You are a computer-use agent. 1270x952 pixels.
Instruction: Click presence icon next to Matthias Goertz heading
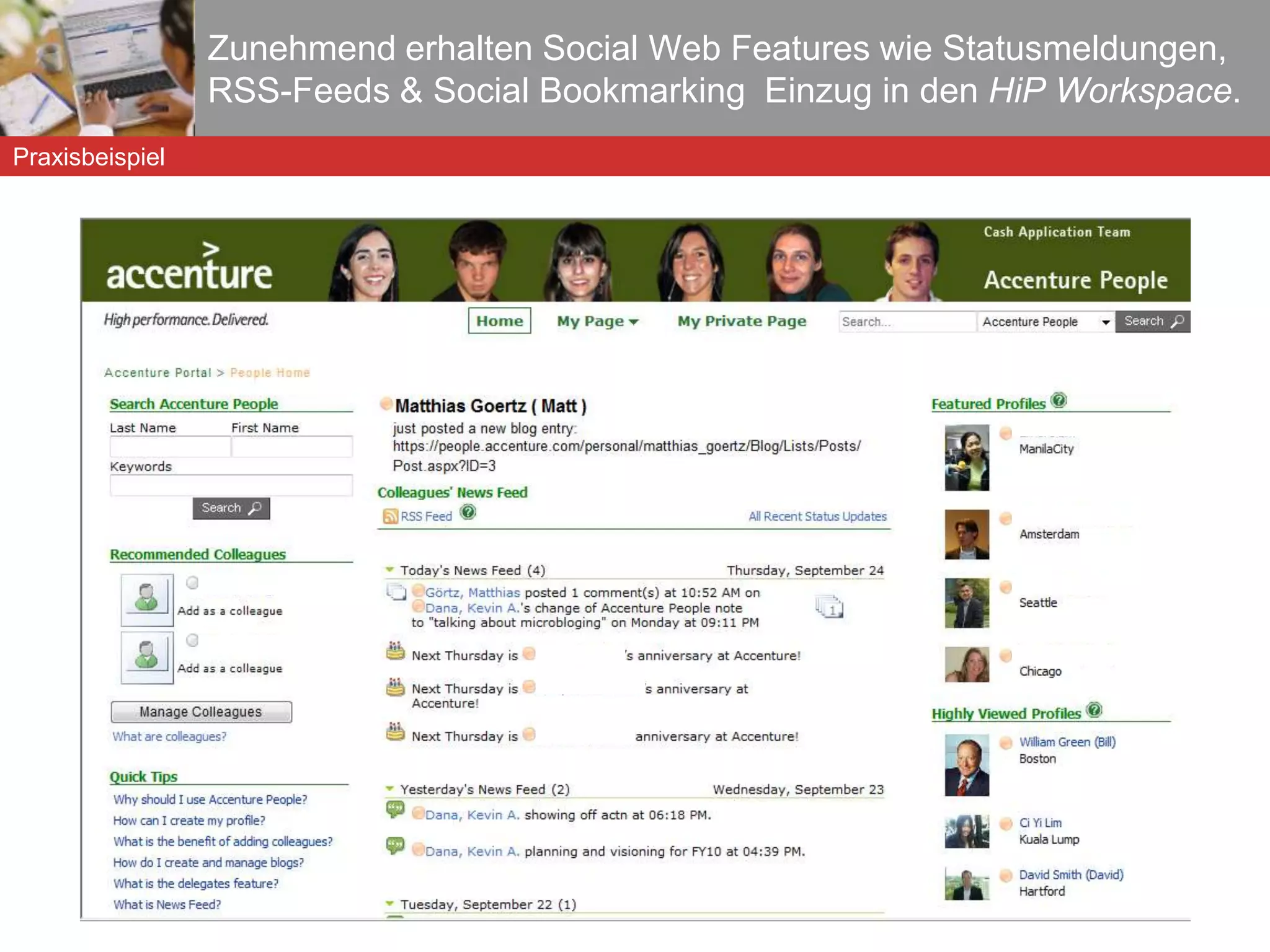386,404
